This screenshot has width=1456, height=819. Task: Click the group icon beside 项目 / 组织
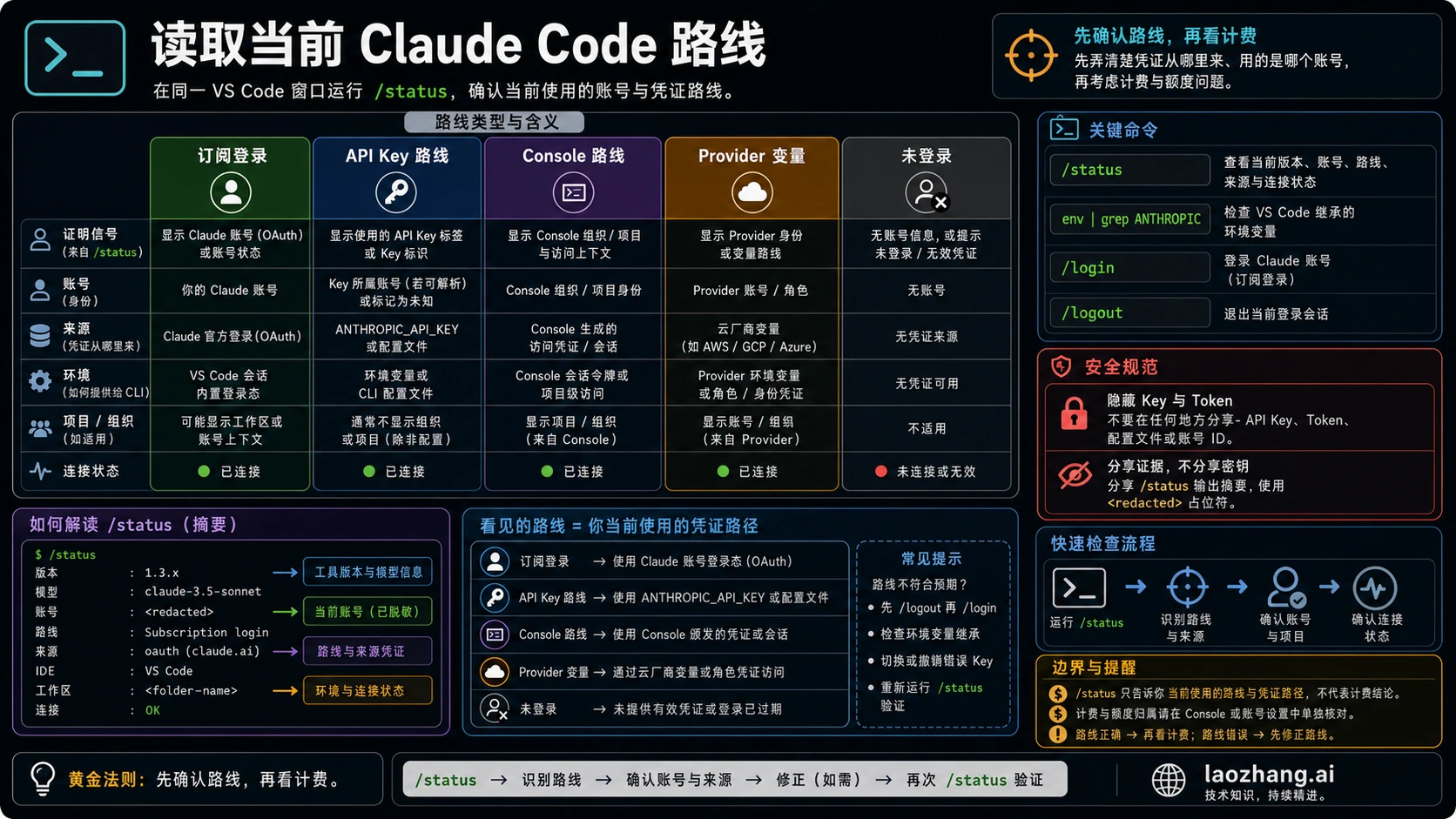point(40,428)
